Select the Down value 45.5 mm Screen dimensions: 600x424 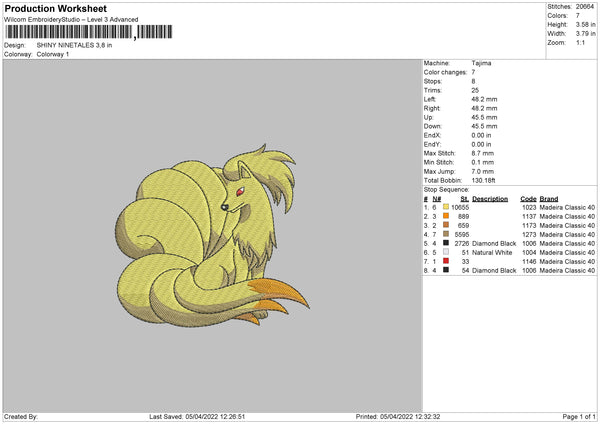(484, 126)
